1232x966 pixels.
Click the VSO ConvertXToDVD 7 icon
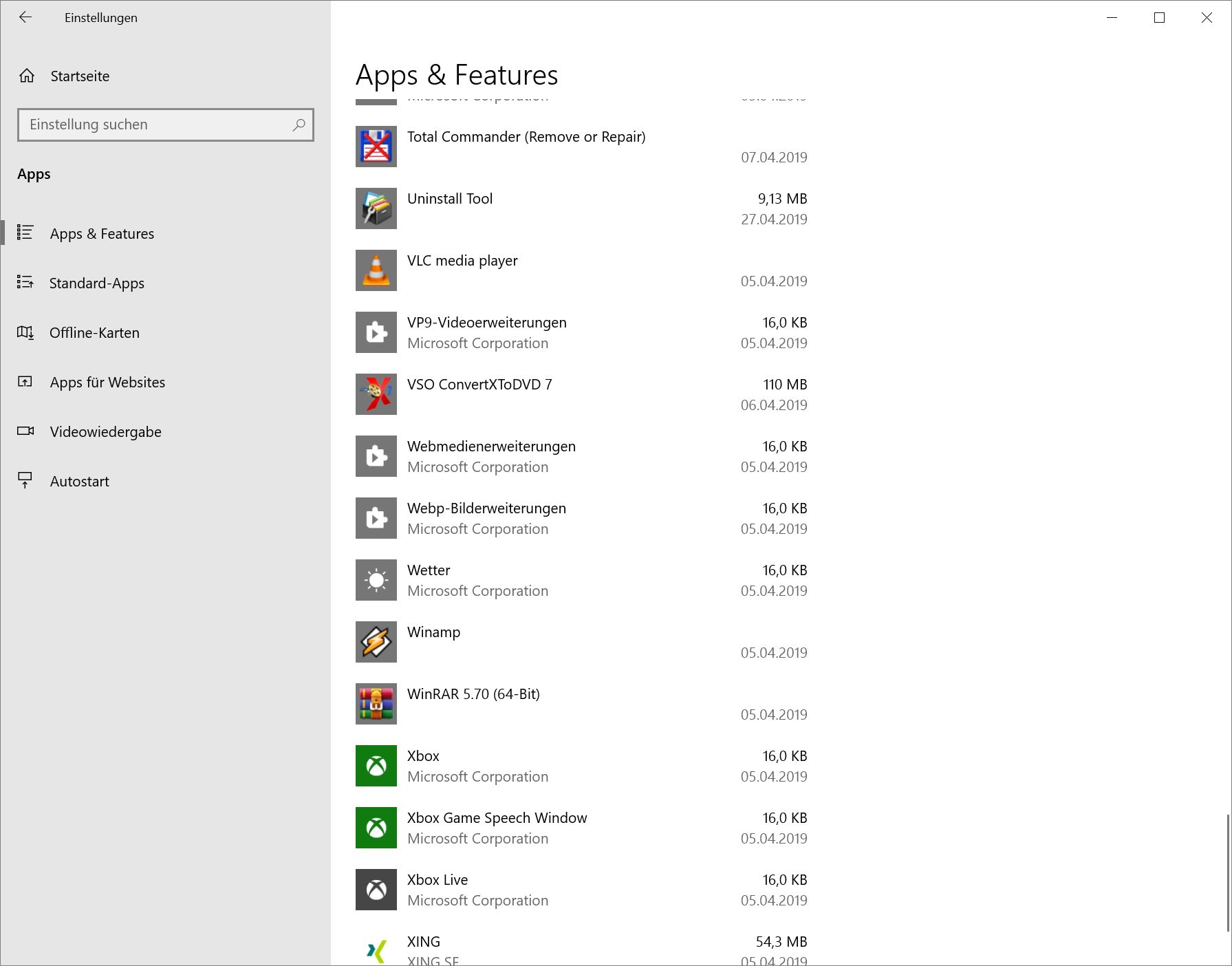pyautogui.click(x=376, y=394)
